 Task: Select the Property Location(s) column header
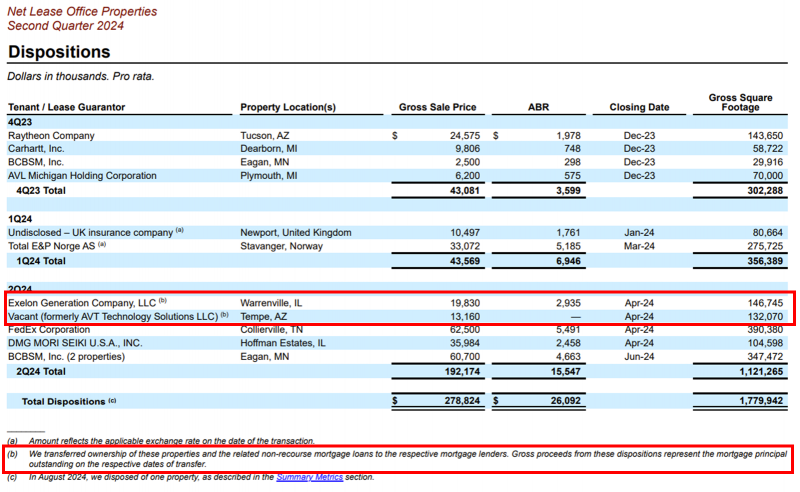[x=288, y=107]
